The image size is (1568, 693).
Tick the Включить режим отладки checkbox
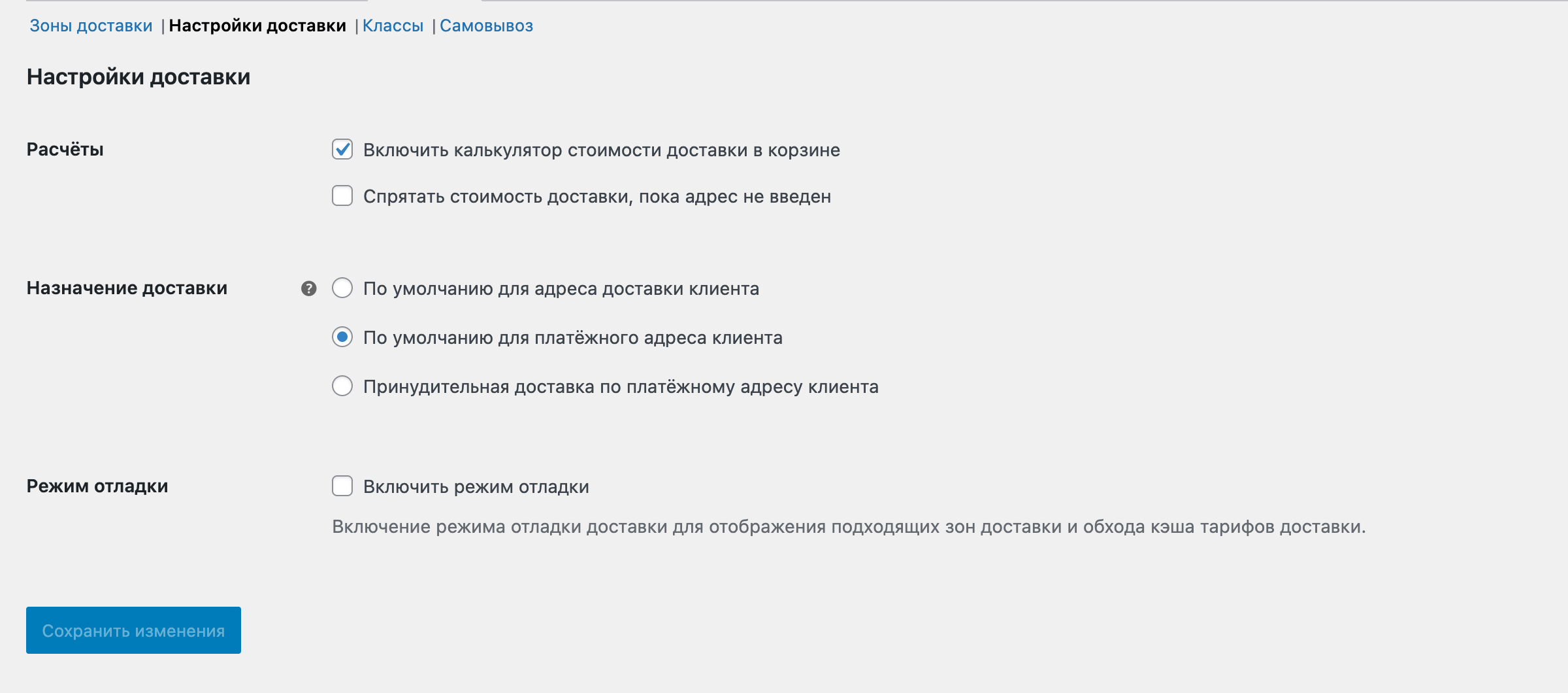[x=342, y=486]
